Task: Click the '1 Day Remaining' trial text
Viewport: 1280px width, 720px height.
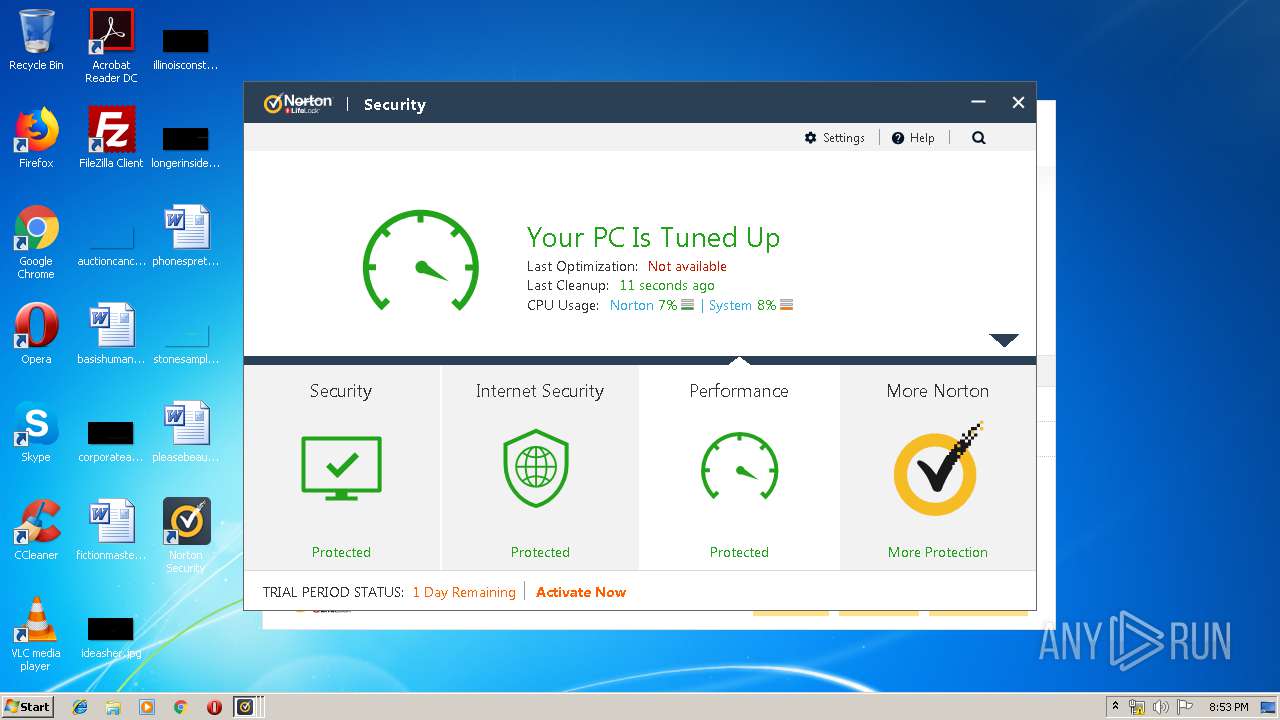Action: click(x=464, y=592)
